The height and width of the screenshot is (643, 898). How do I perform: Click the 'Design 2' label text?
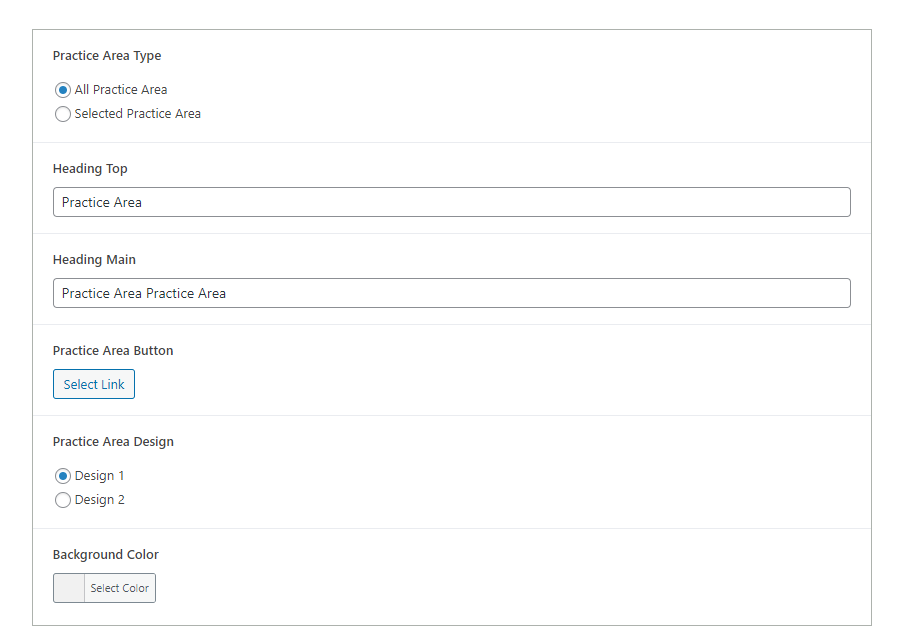tap(99, 500)
